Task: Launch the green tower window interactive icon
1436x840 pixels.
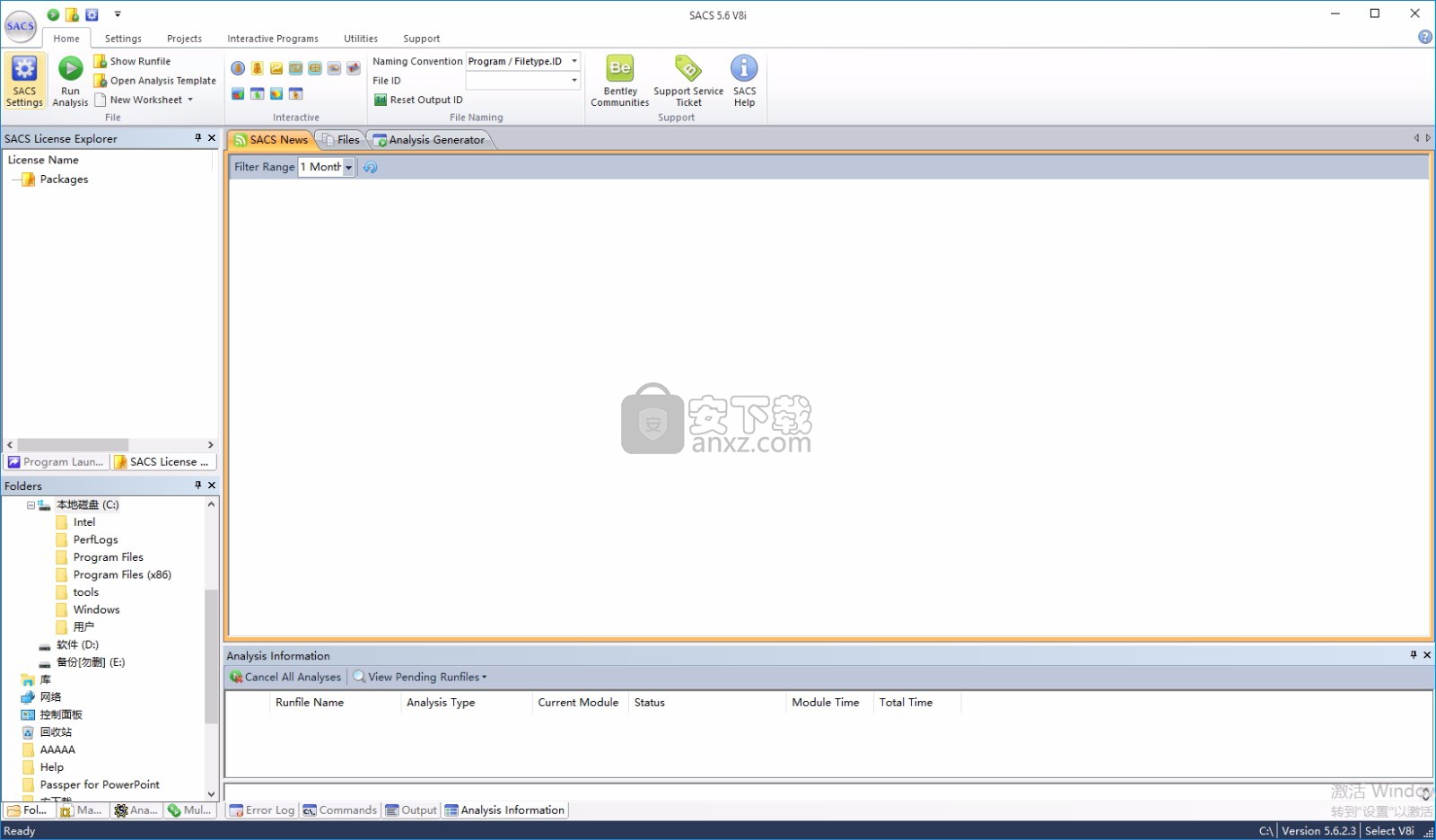Action: (257, 93)
